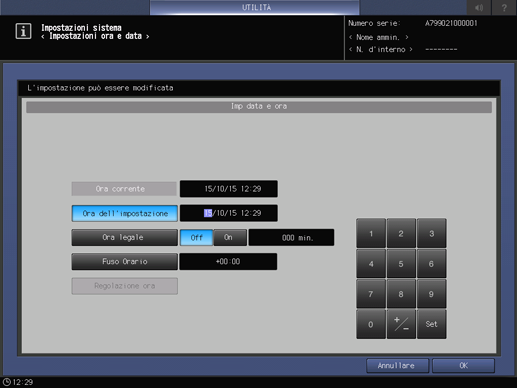
Task: Open the Fuso Orario setting
Action: point(125,262)
